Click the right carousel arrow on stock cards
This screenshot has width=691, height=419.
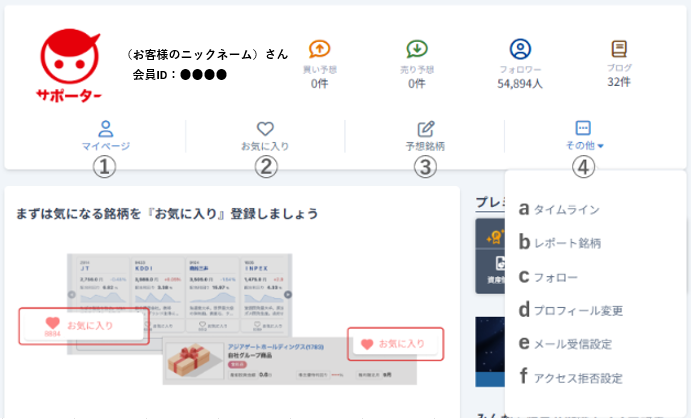pyautogui.click(x=288, y=294)
